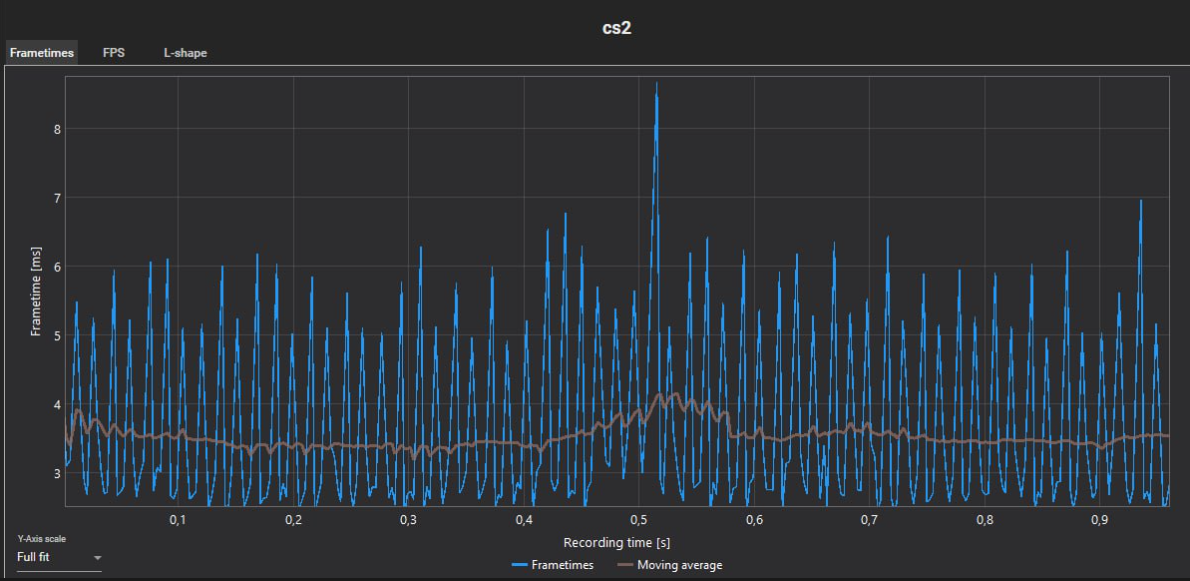Expand the Y-Axis scale dropdown arrow

96,558
